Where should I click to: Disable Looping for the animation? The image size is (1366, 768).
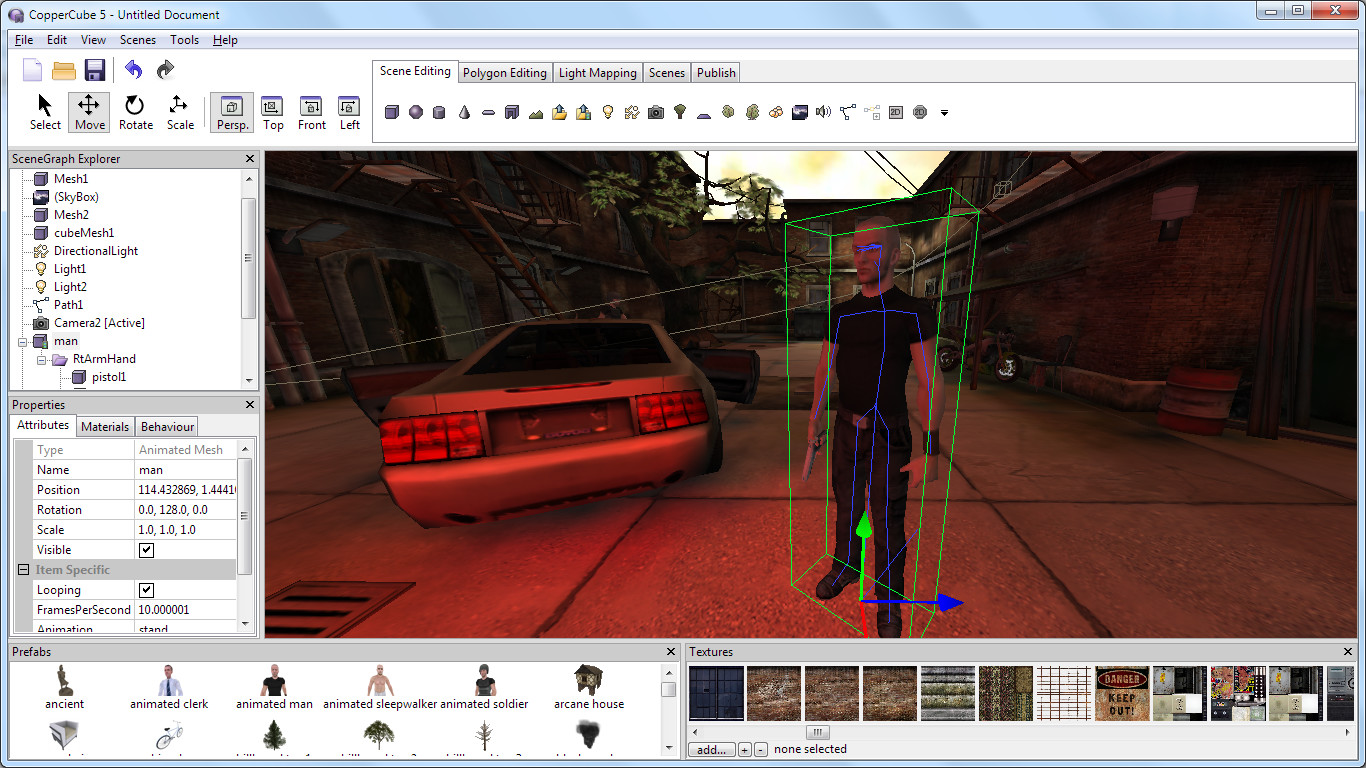[146, 589]
